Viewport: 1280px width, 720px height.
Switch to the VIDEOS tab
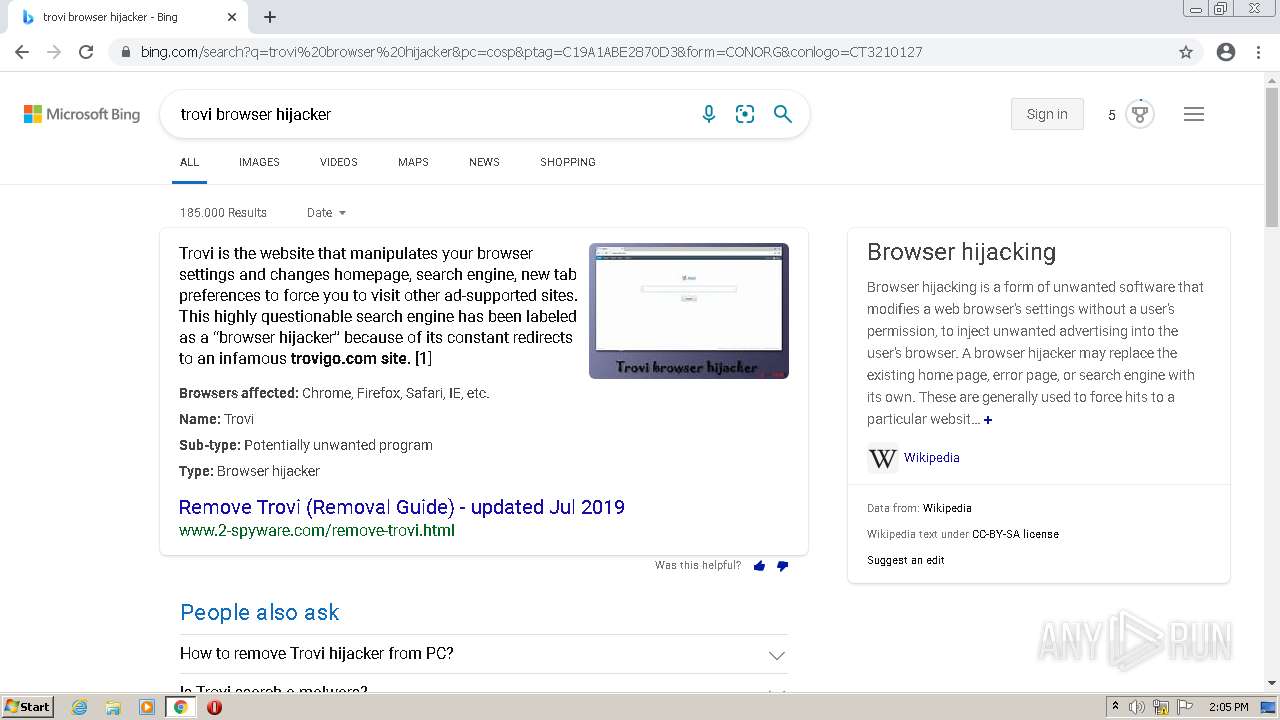[339, 162]
